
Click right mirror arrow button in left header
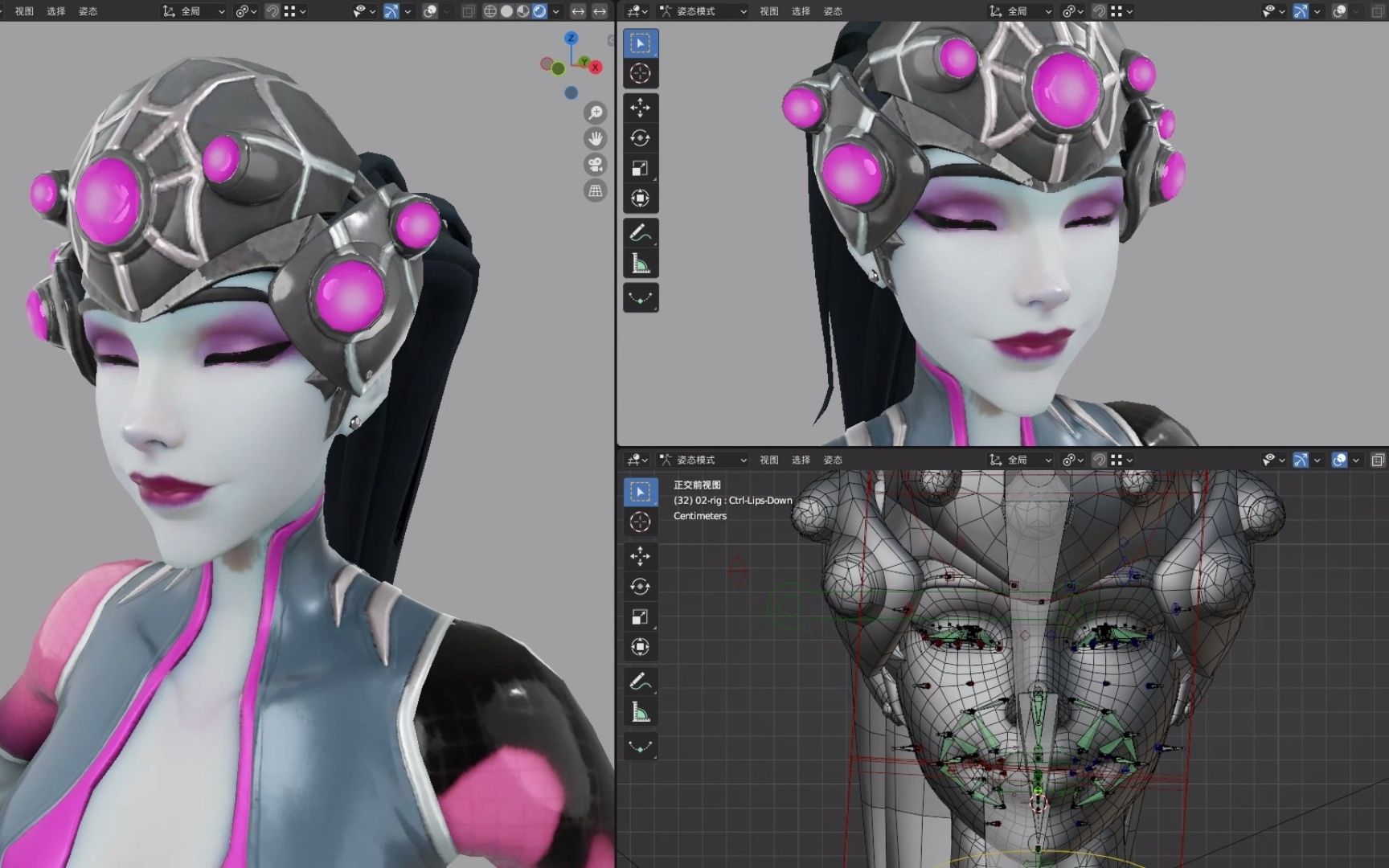(x=600, y=11)
